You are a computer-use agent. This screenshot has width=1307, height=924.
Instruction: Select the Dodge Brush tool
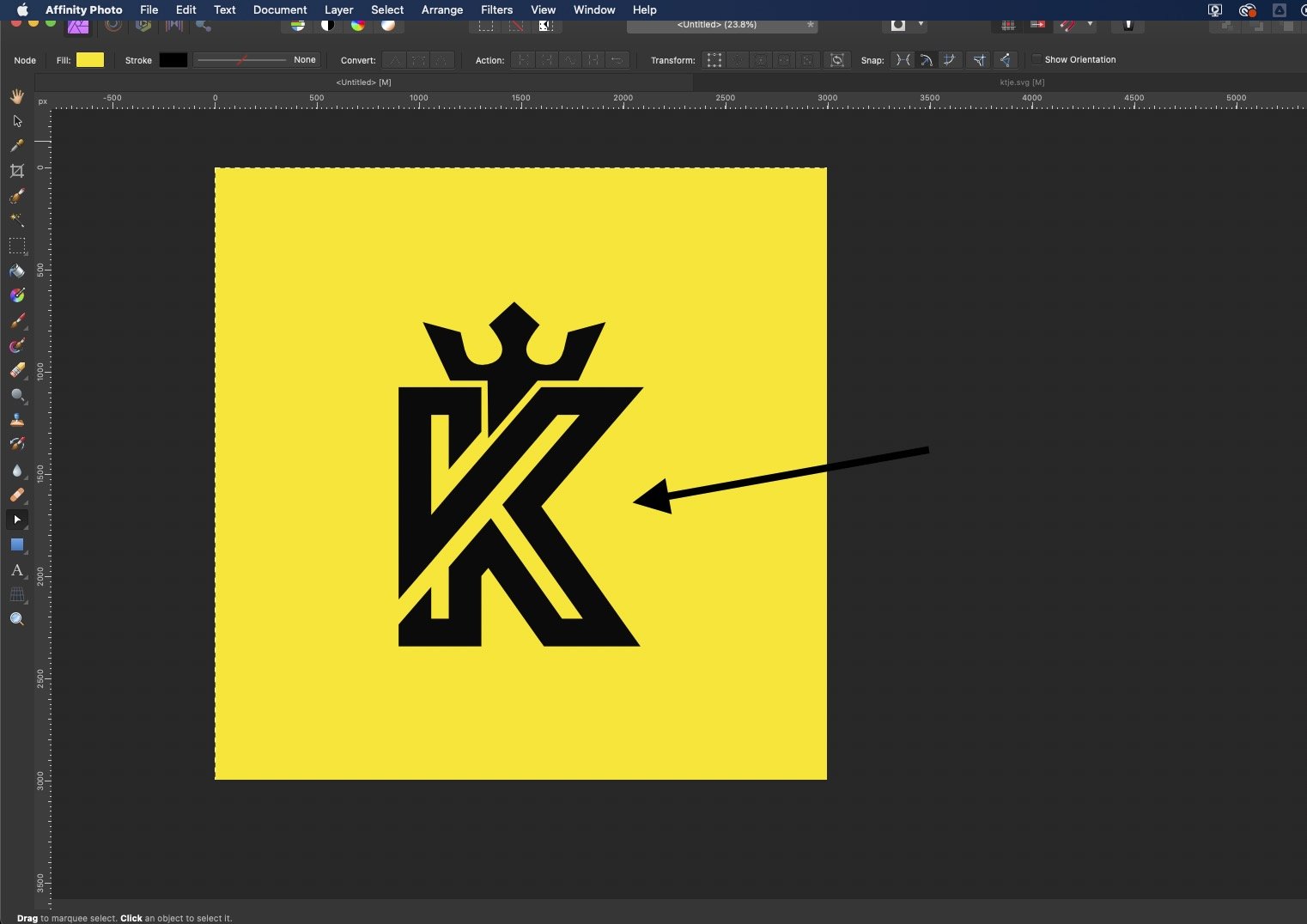[17, 395]
